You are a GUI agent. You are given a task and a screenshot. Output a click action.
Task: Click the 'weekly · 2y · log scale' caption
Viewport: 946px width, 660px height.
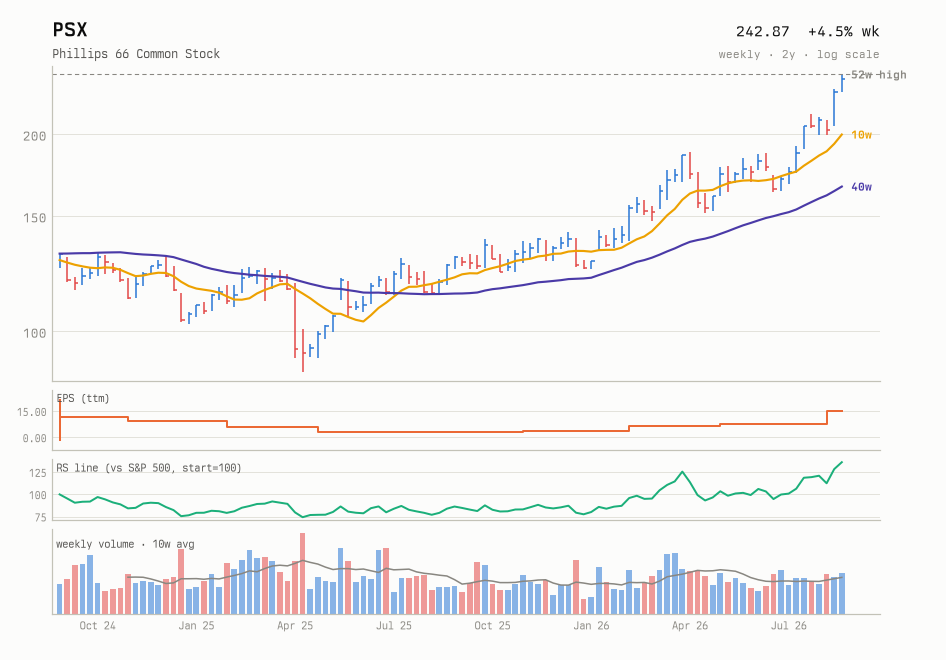coord(799,54)
